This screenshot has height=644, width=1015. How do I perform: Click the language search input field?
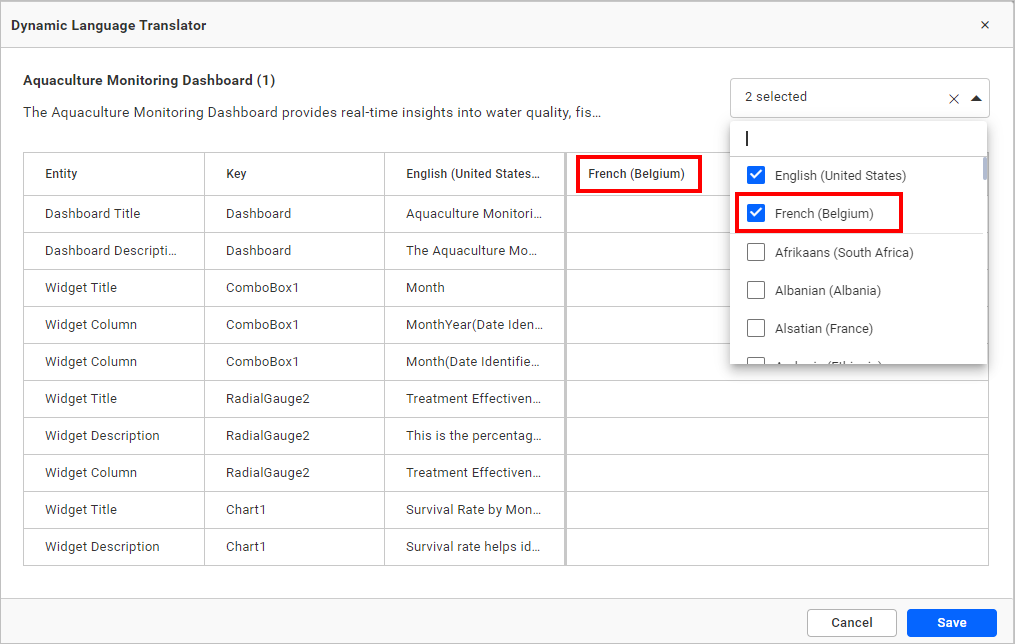[858, 139]
